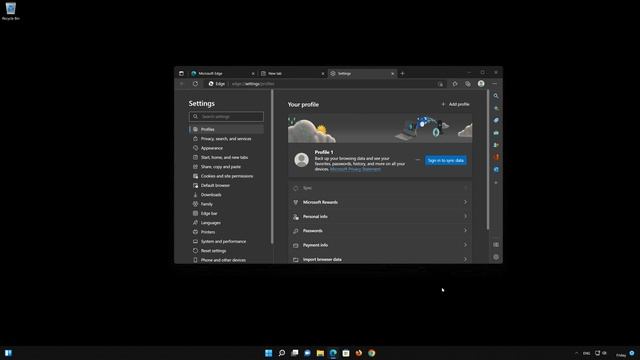Click the Microsoft Rewards trophy icon
This screenshot has height=360, width=640.
pyautogui.click(x=296, y=202)
